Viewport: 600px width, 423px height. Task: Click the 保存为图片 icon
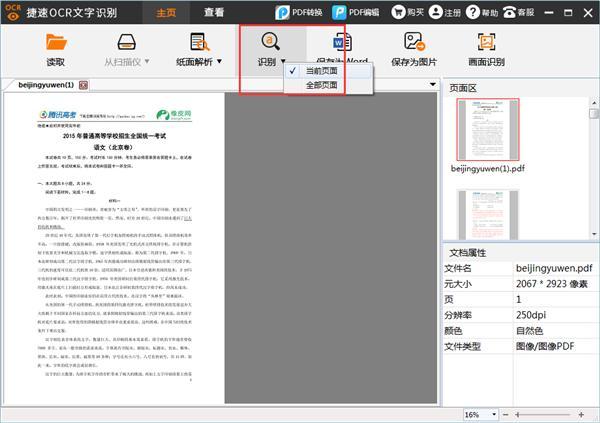[x=414, y=41]
